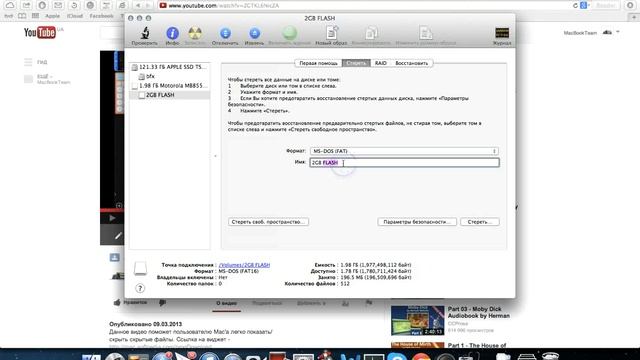This screenshot has height=360, width=640.
Task: Open the iCloud bookmark in Safari
Action: tap(75, 16)
